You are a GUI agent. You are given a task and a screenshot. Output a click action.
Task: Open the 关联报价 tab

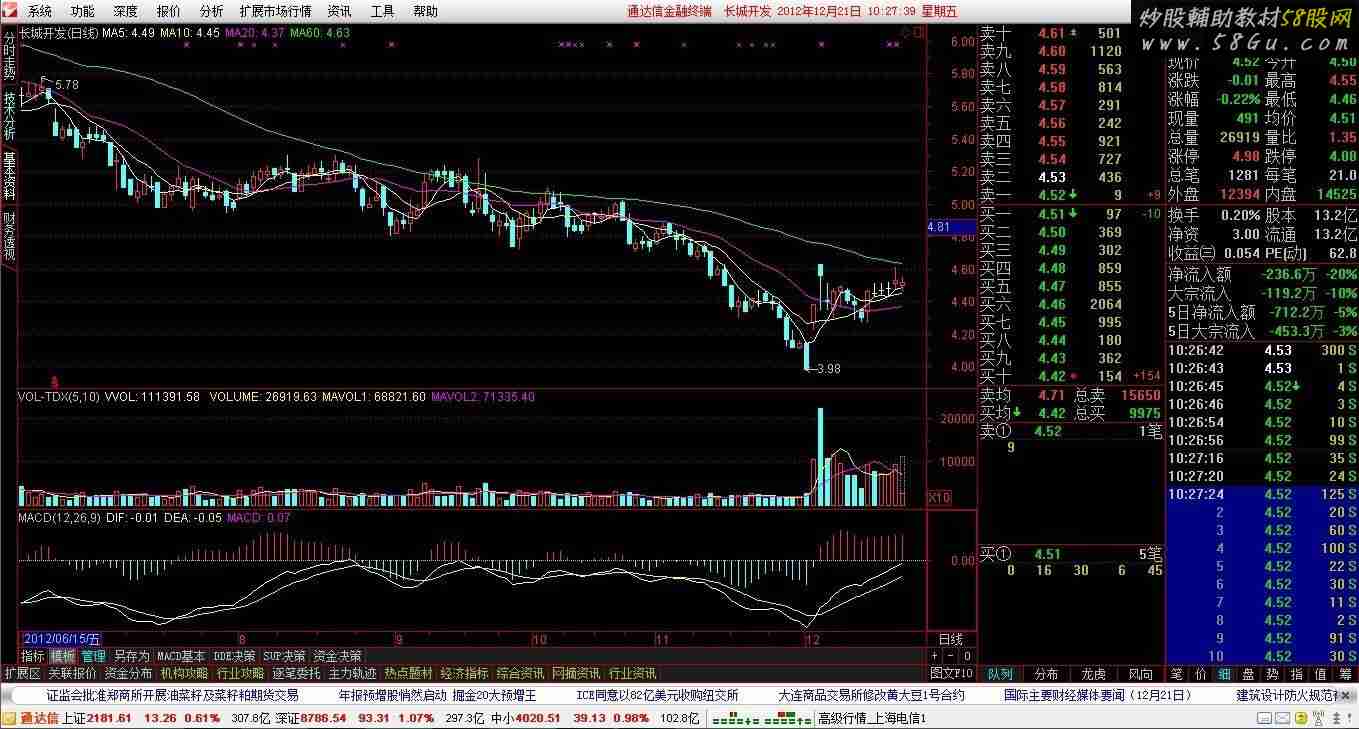(x=72, y=673)
